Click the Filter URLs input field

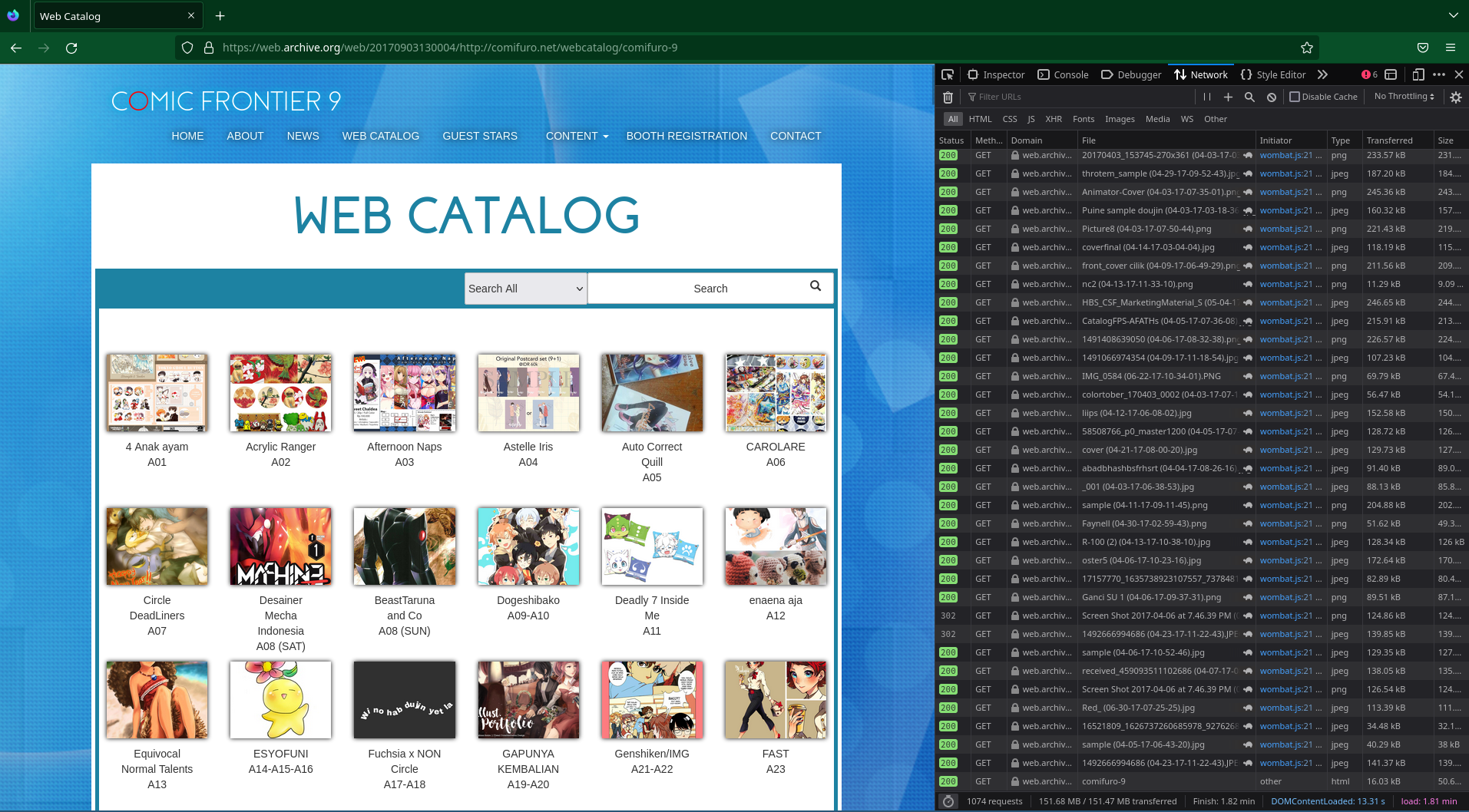[x=1075, y=97]
